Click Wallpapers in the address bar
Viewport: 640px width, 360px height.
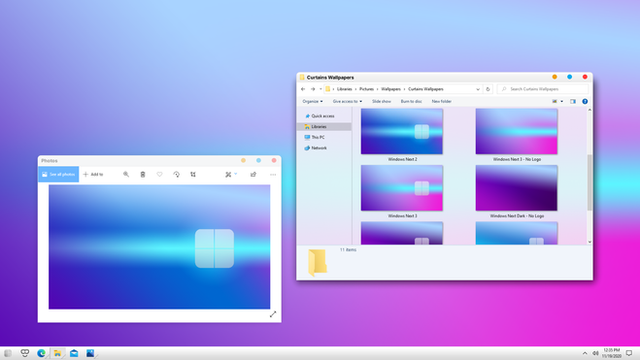coord(391,89)
